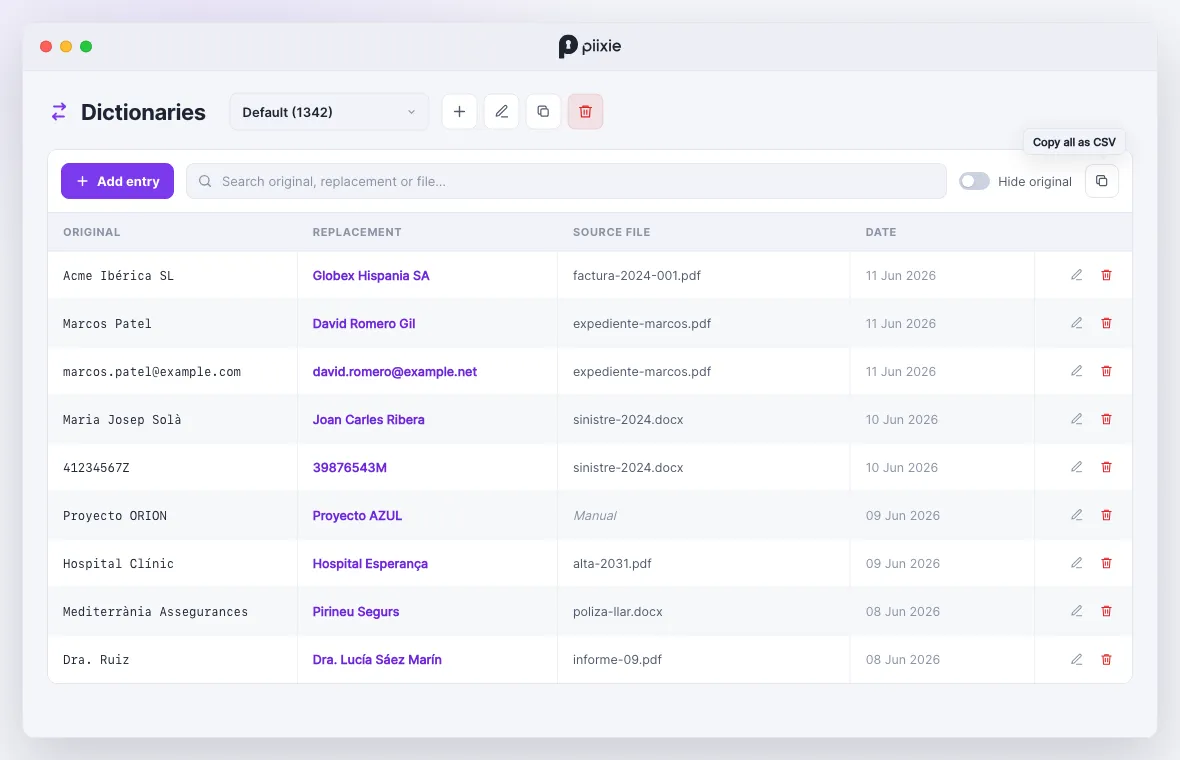Viewport: 1180px width, 760px height.
Task: Delete the dictionary with red trash icon
Action: pos(585,111)
